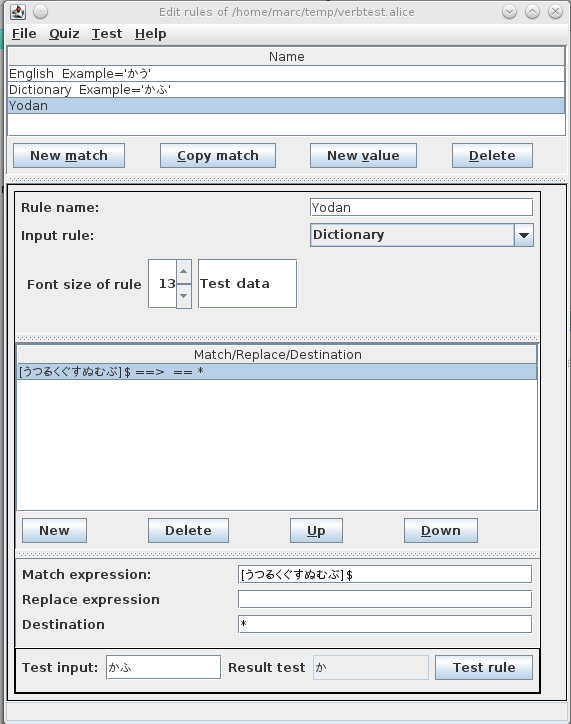Click the Test data text area
This screenshot has height=724, width=571.
[x=247, y=284]
